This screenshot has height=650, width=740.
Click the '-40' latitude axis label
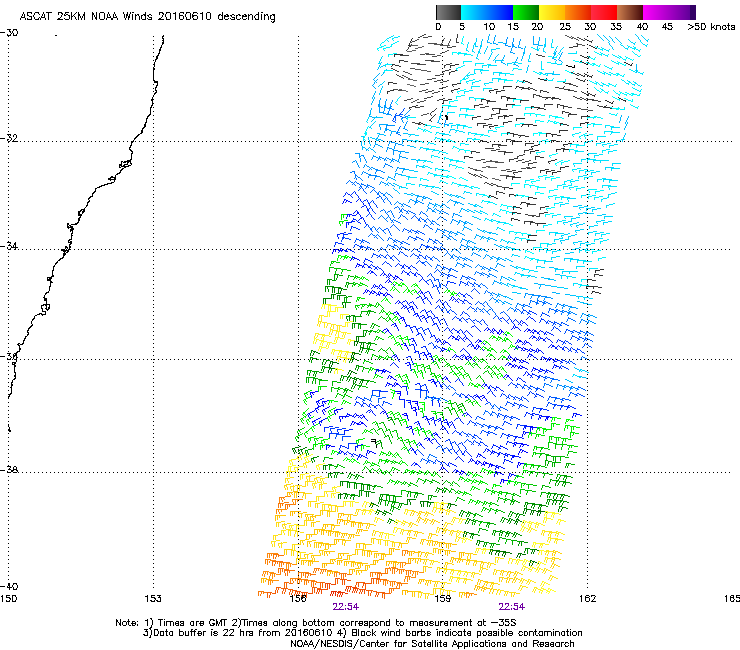tap(9, 586)
